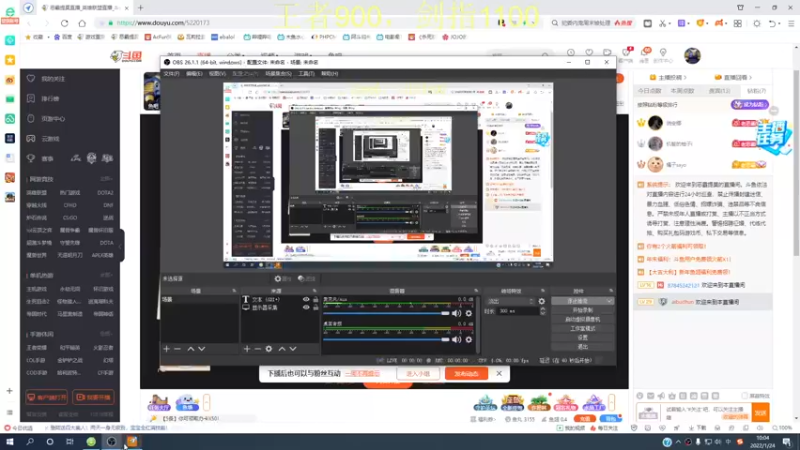This screenshot has width=800, height=450.
Task: Select the display capture source row
Action: [280, 308]
